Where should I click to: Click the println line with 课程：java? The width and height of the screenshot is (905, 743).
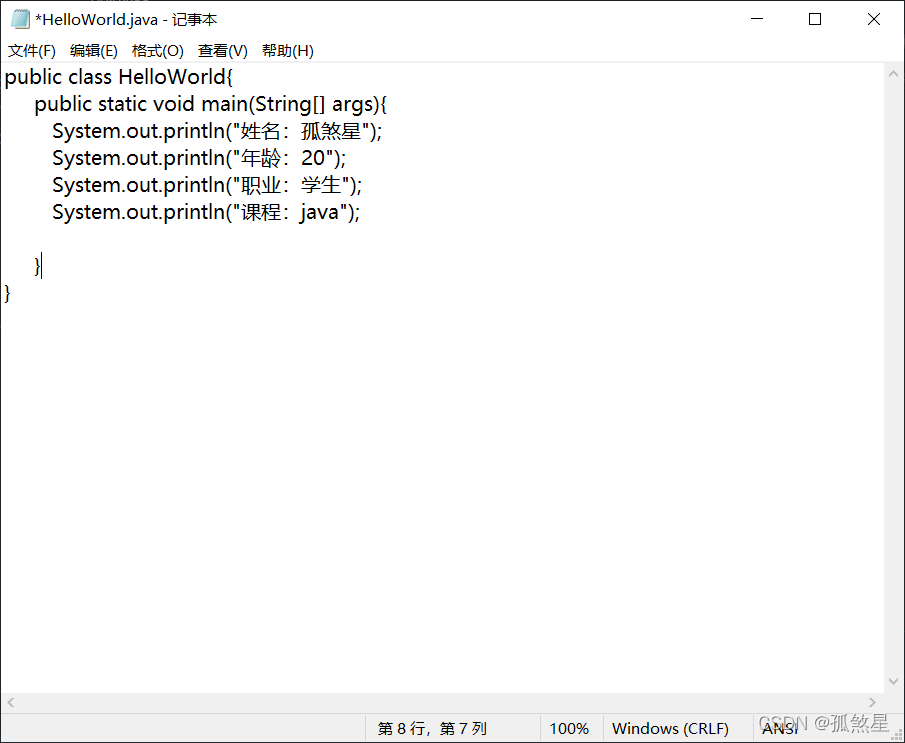[x=206, y=212]
